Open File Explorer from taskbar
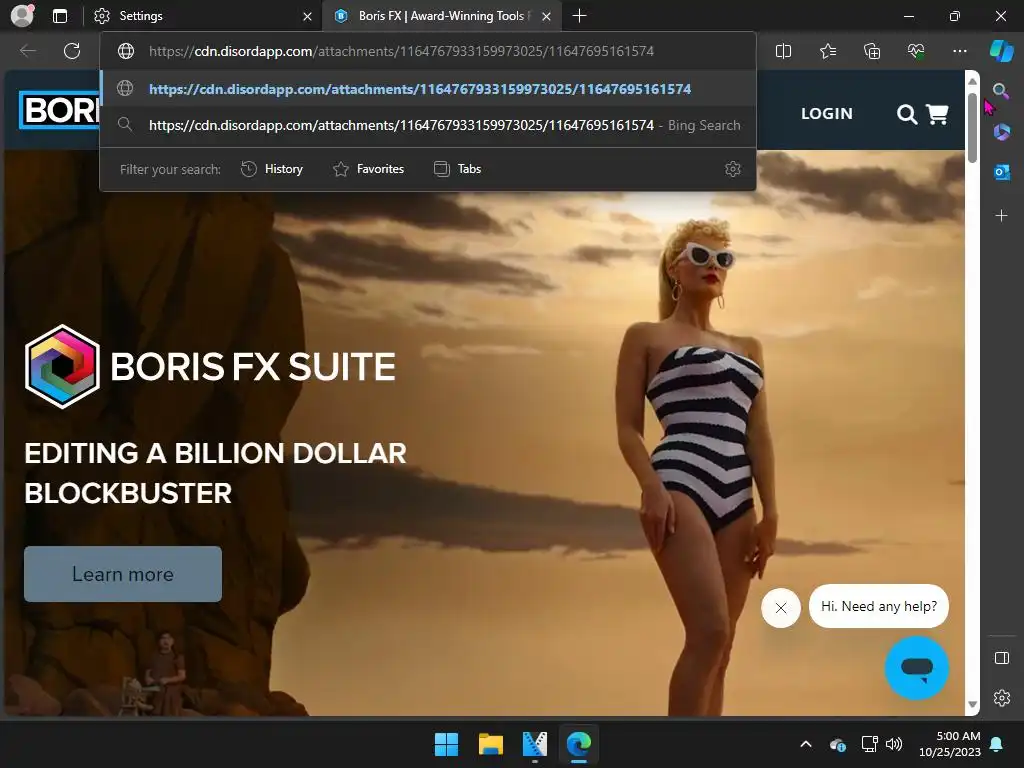This screenshot has height=768, width=1024. [490, 744]
